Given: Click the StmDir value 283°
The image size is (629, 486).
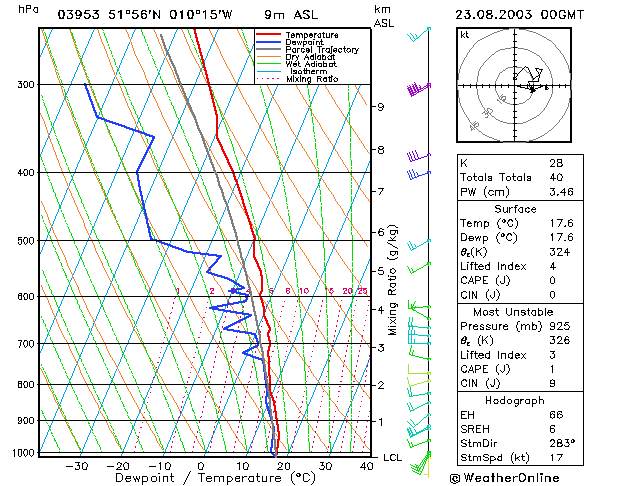Looking at the screenshot, I should click(x=562, y=443).
